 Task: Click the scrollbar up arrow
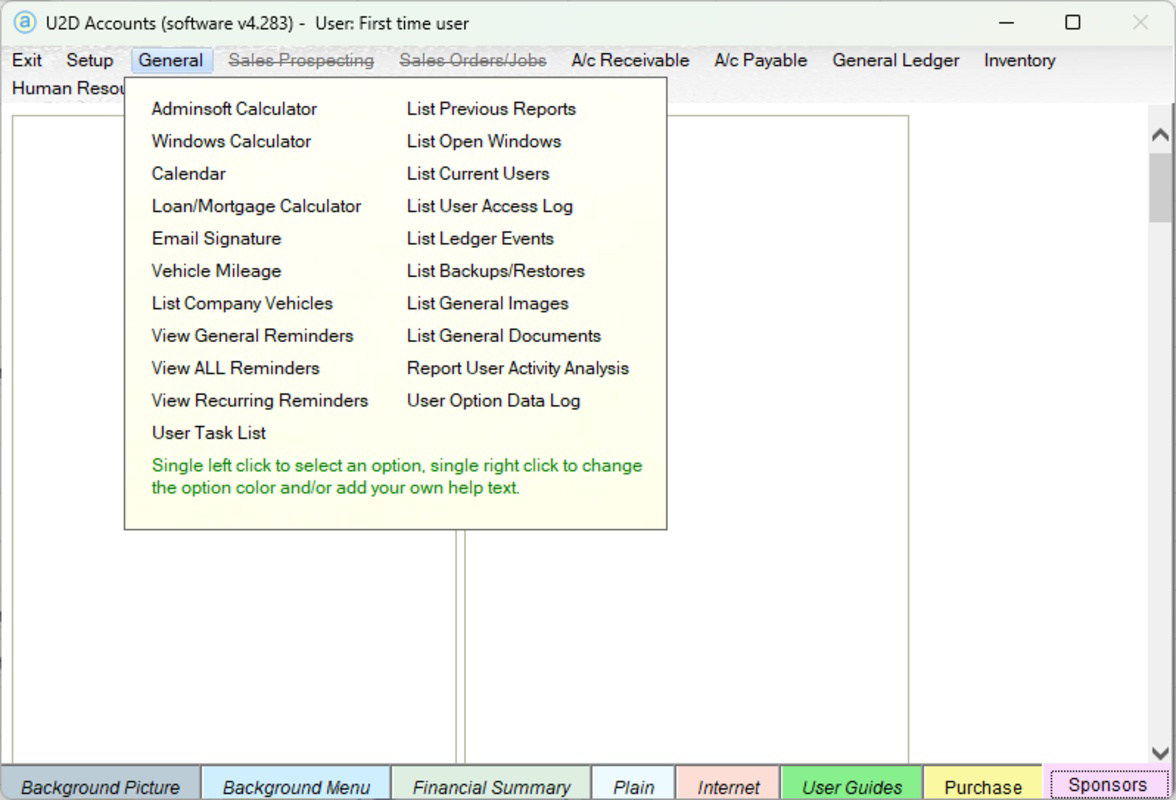[1160, 134]
